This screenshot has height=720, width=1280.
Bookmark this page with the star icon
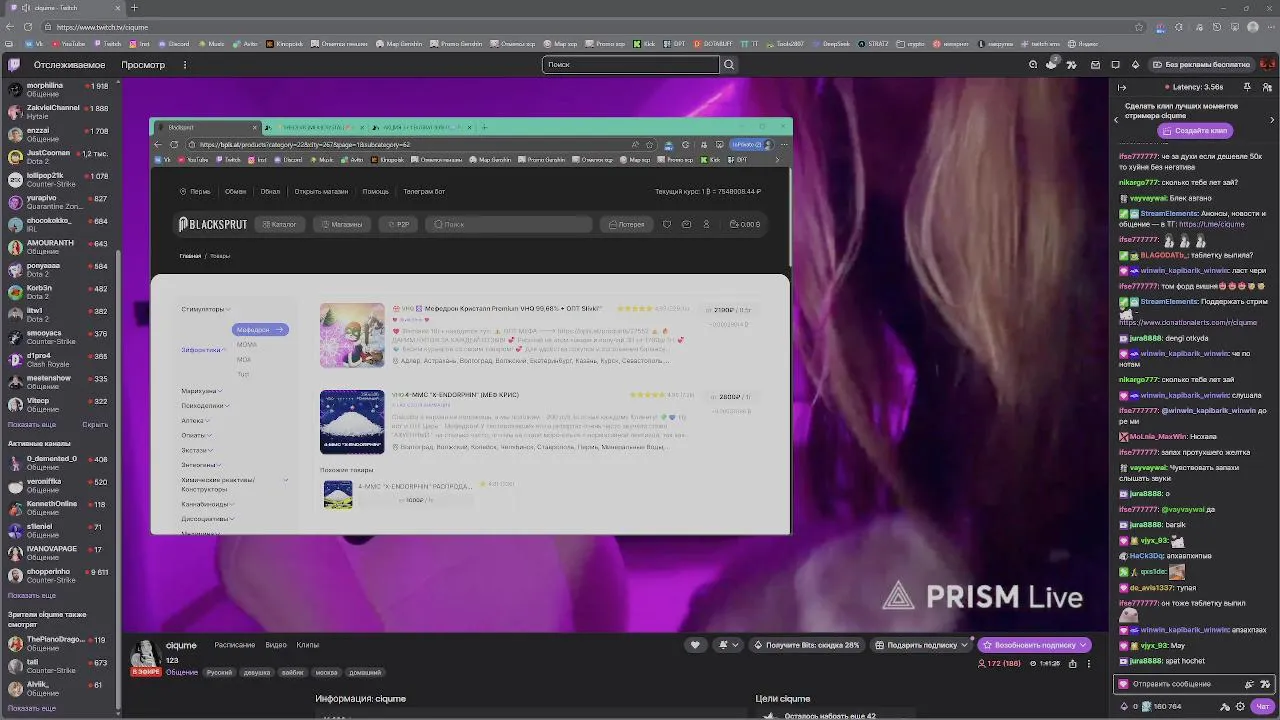tap(1139, 27)
